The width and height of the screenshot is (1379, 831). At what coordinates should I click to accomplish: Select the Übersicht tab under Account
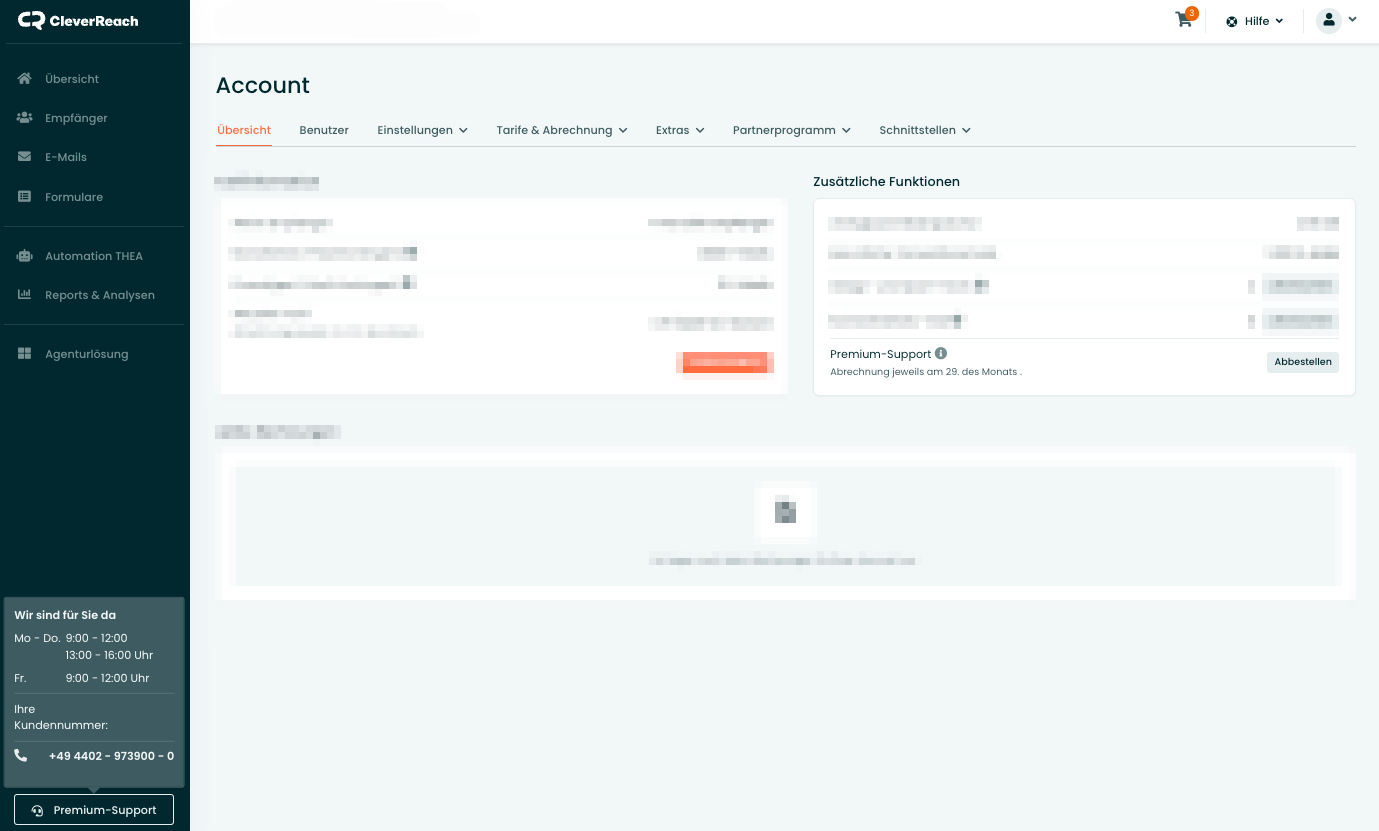pyautogui.click(x=244, y=130)
